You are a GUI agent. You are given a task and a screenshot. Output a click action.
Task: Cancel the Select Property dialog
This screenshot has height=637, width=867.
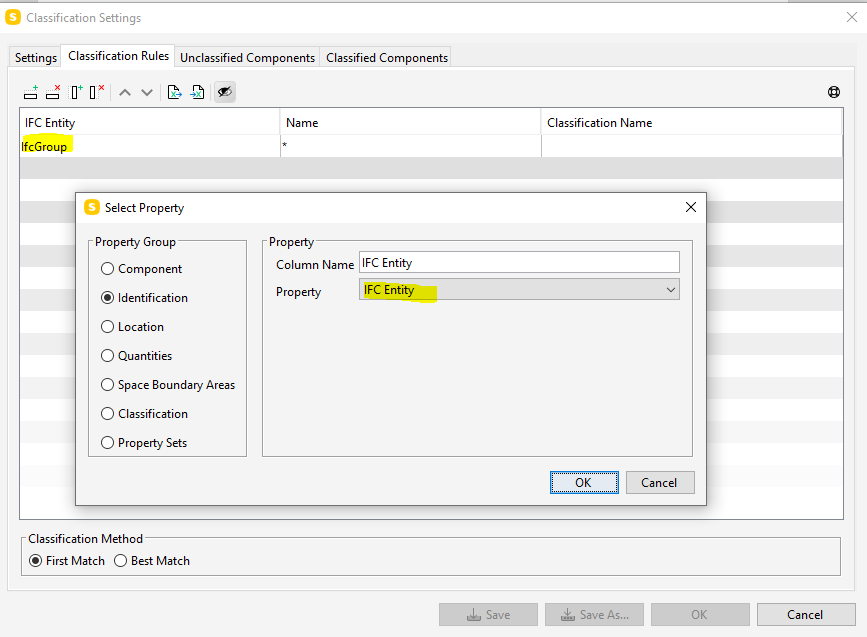pos(660,483)
